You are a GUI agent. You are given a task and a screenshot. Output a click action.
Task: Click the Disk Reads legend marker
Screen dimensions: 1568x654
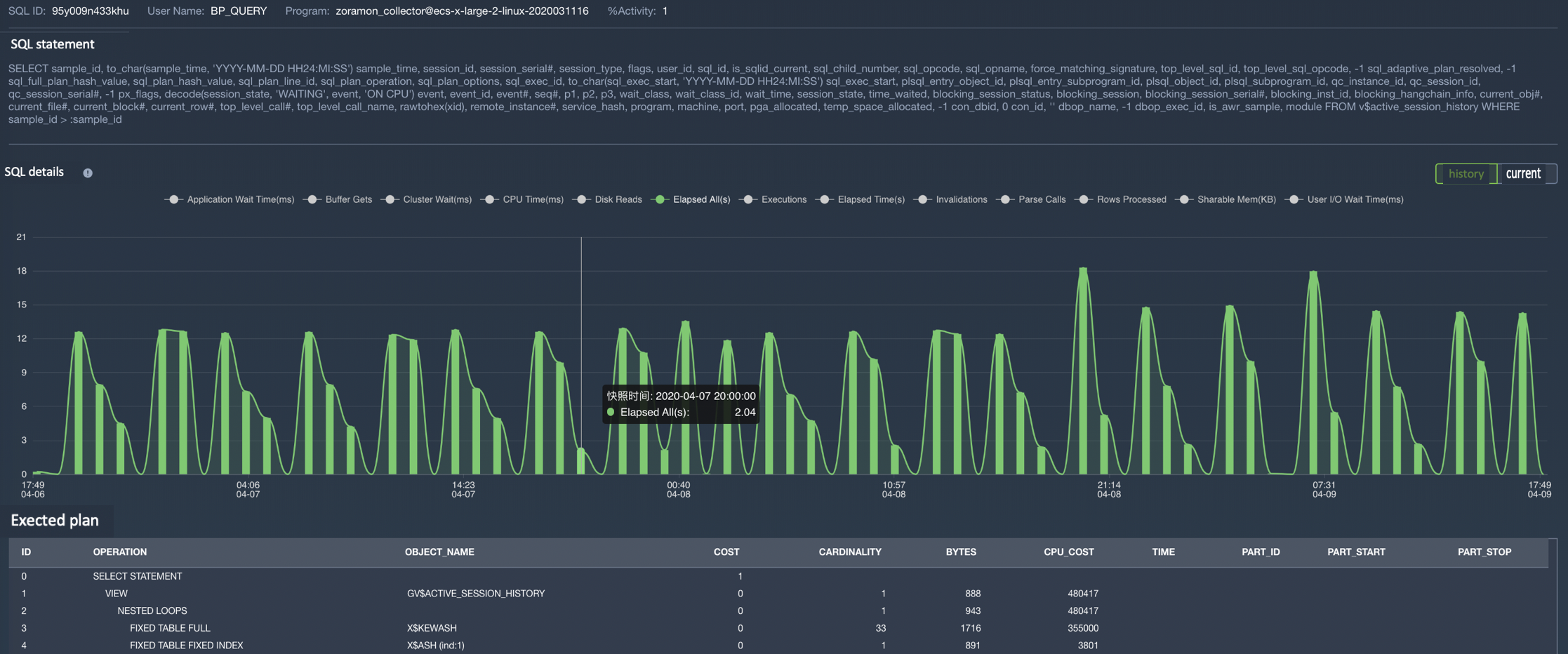(581, 199)
